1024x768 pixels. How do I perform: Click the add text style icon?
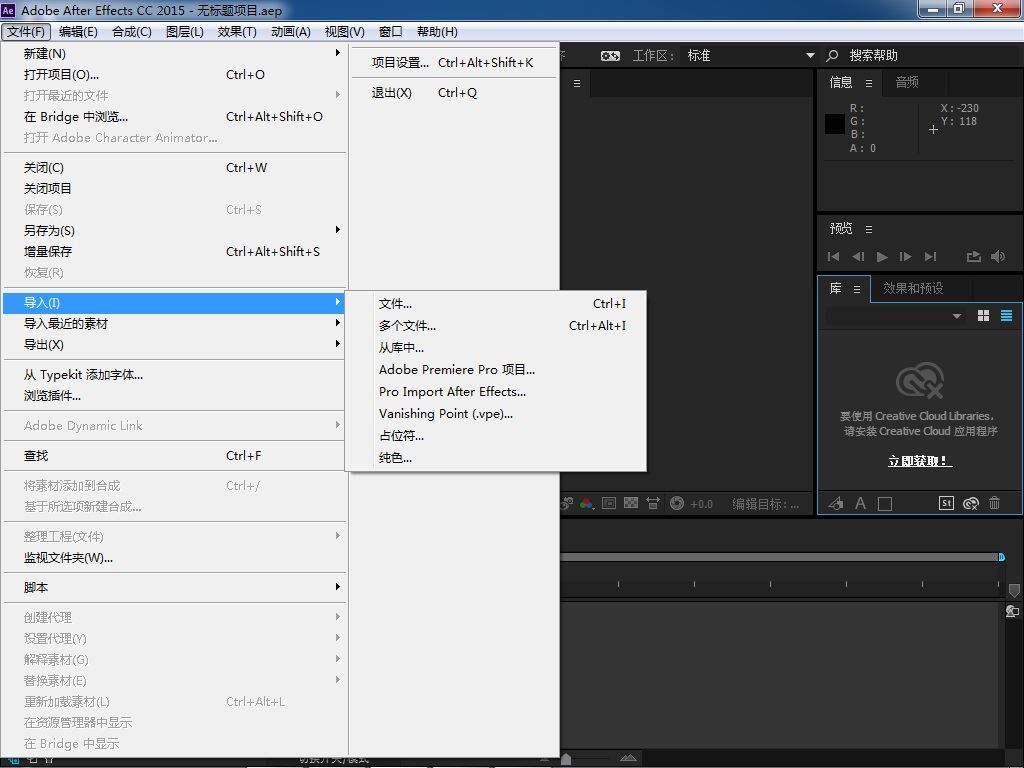click(861, 503)
